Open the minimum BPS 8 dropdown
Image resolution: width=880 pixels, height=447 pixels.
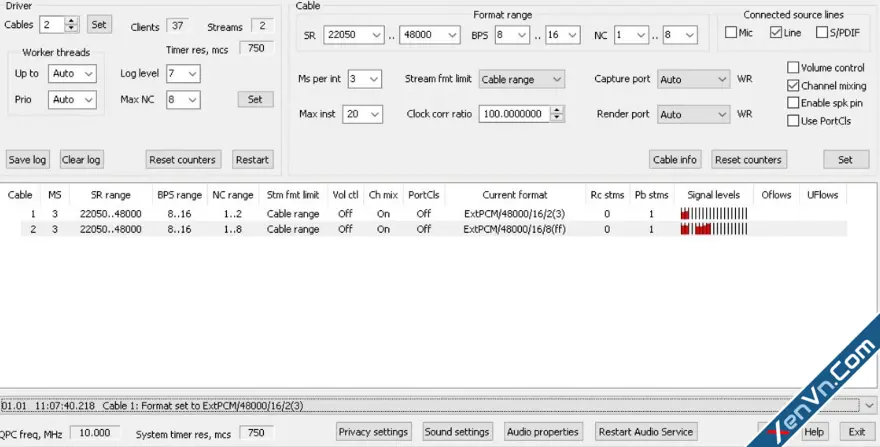(512, 35)
